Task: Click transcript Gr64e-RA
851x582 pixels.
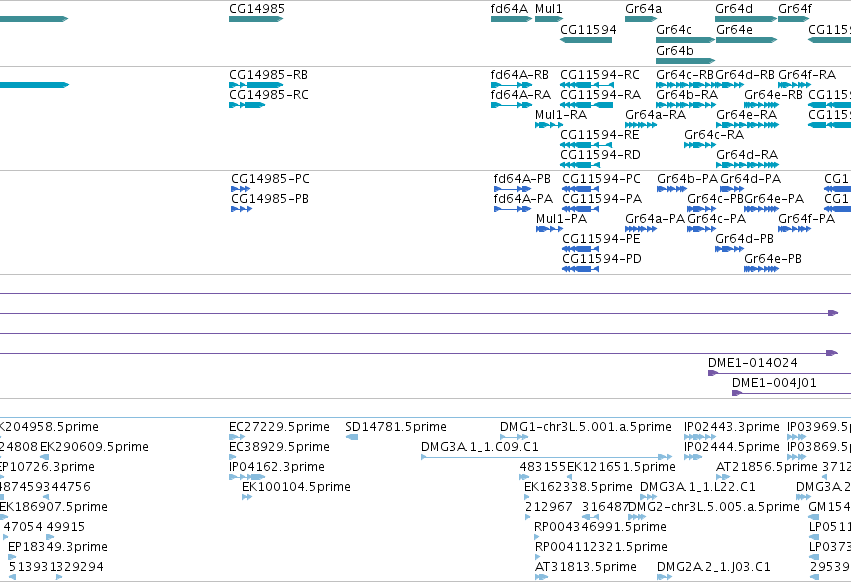Action: tap(747, 125)
